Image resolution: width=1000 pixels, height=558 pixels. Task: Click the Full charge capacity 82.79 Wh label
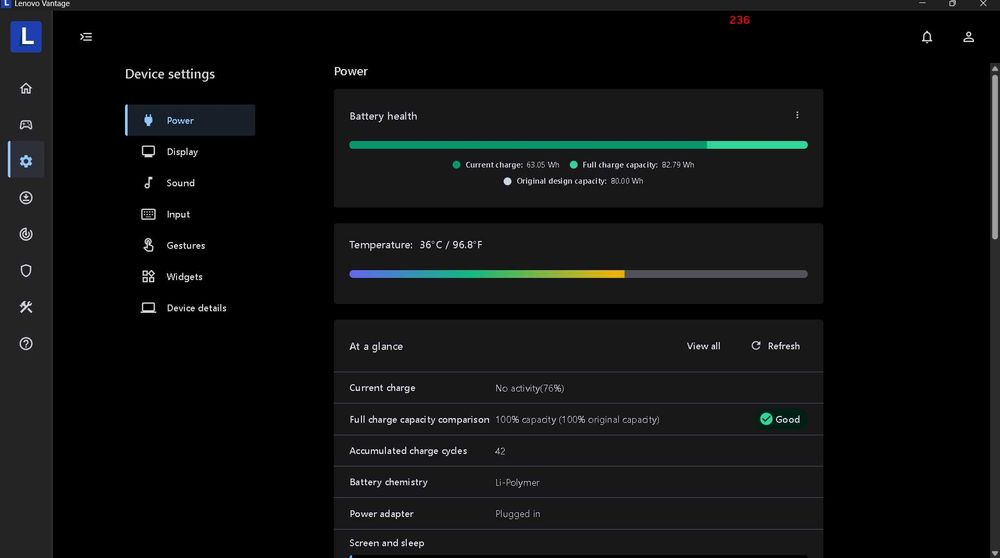[x=638, y=165]
